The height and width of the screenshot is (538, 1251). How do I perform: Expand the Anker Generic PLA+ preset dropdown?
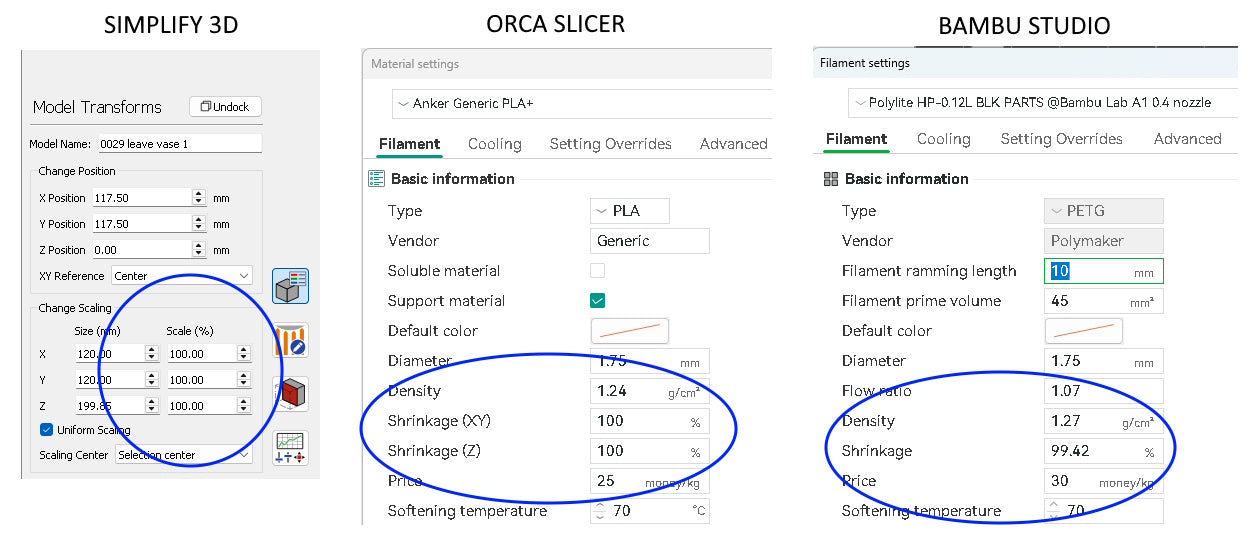pyautogui.click(x=582, y=104)
